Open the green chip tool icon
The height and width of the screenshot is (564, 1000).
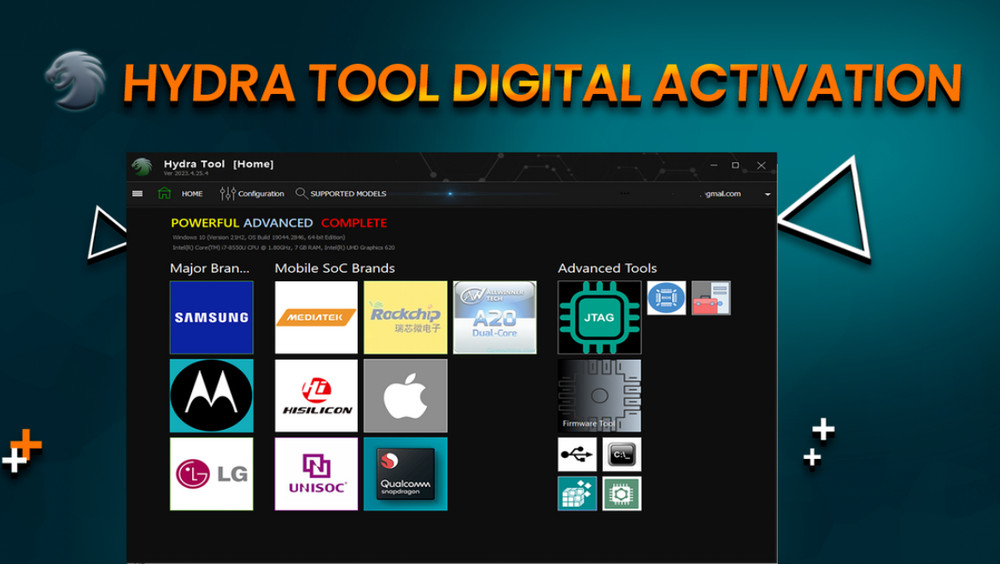click(x=621, y=493)
